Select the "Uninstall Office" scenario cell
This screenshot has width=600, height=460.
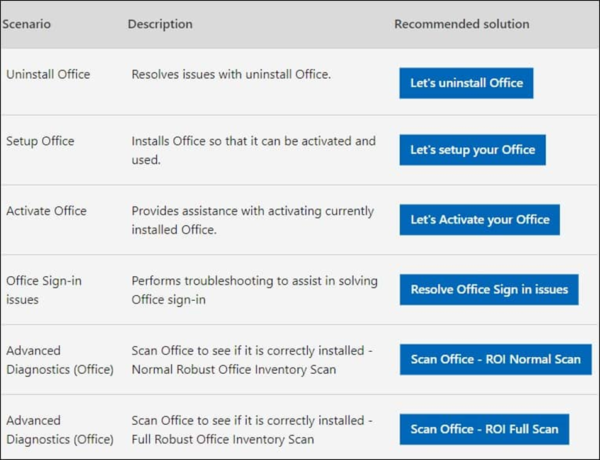48,75
